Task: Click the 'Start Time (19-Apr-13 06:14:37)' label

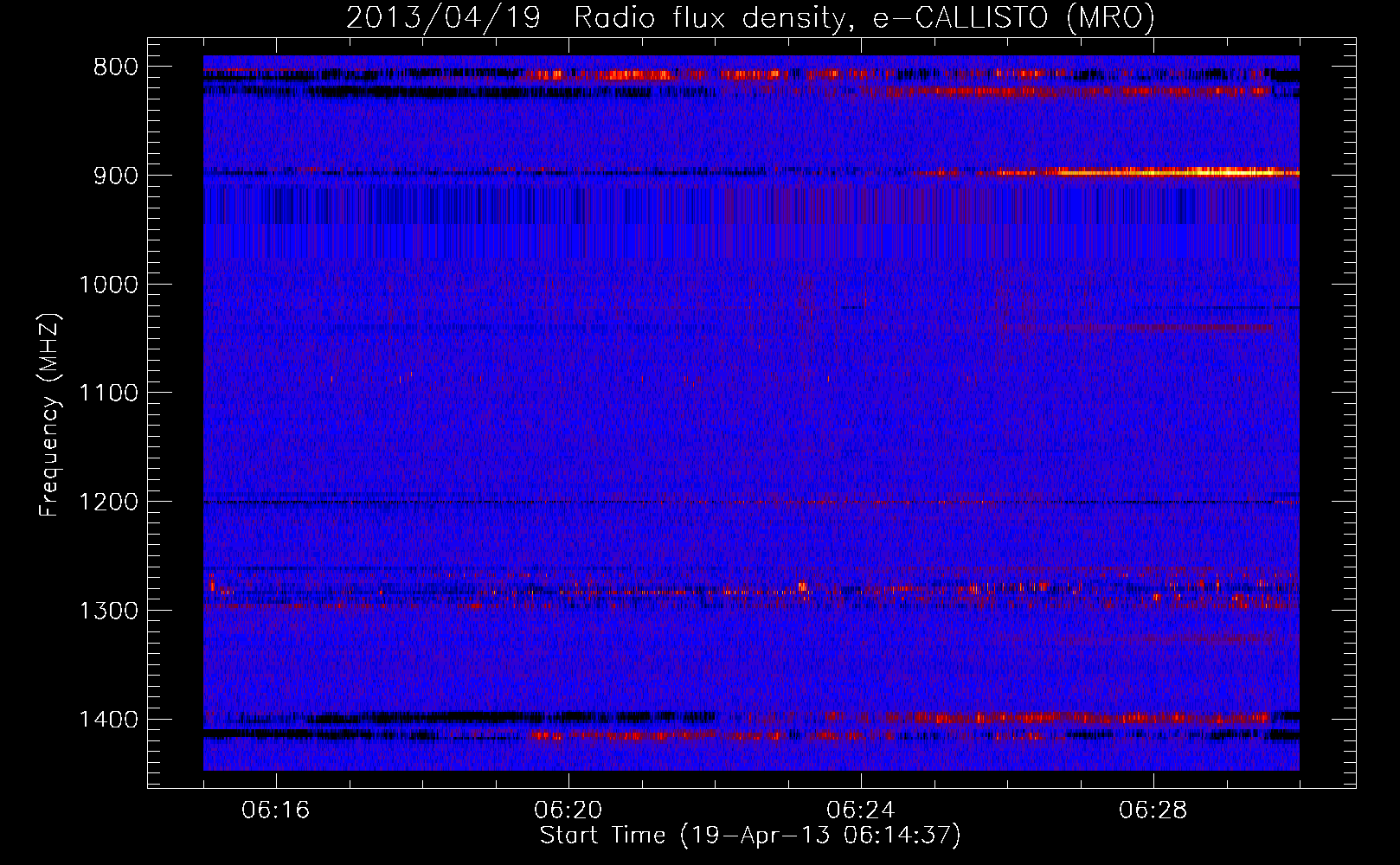Action: point(750,836)
